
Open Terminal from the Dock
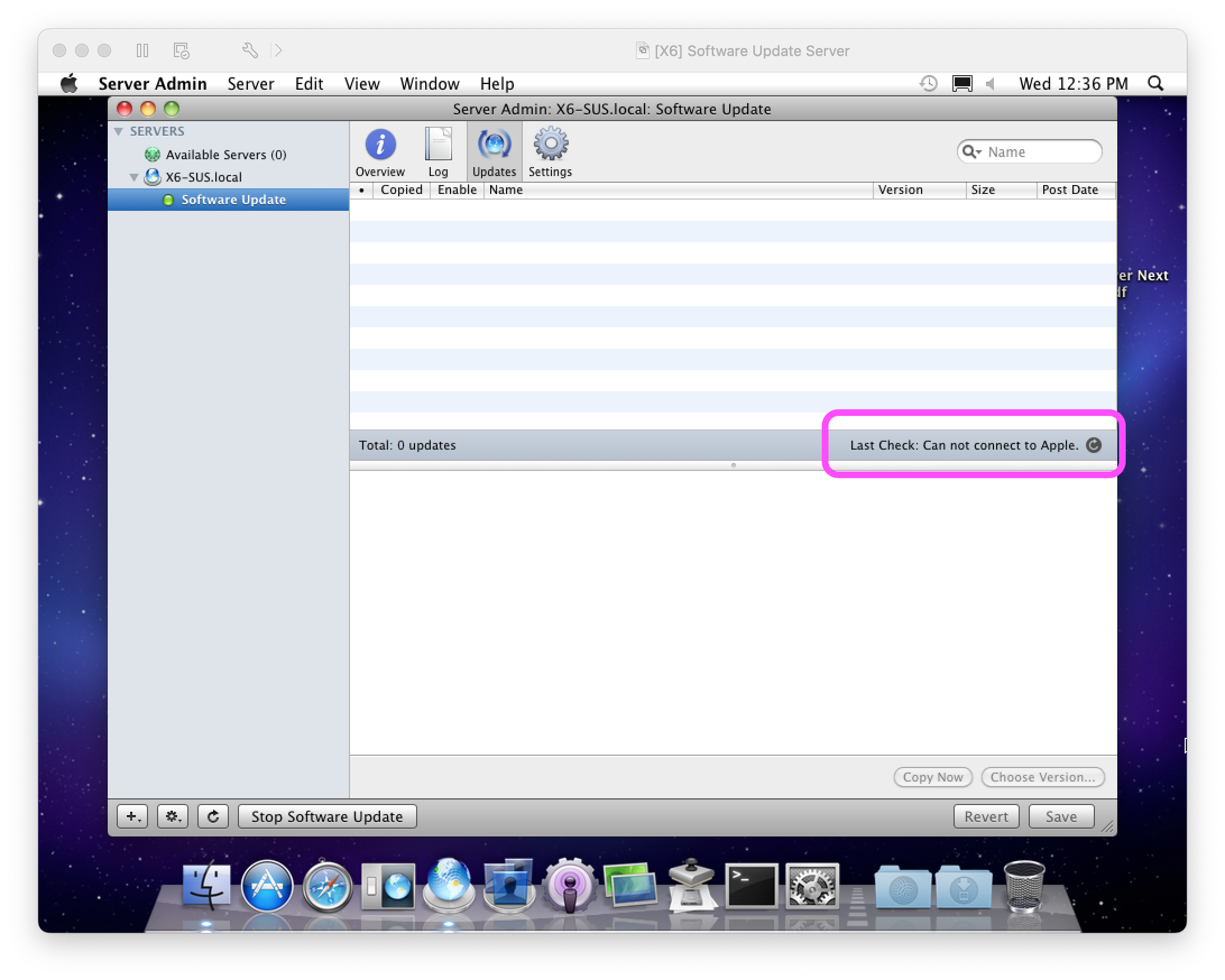coord(751,886)
